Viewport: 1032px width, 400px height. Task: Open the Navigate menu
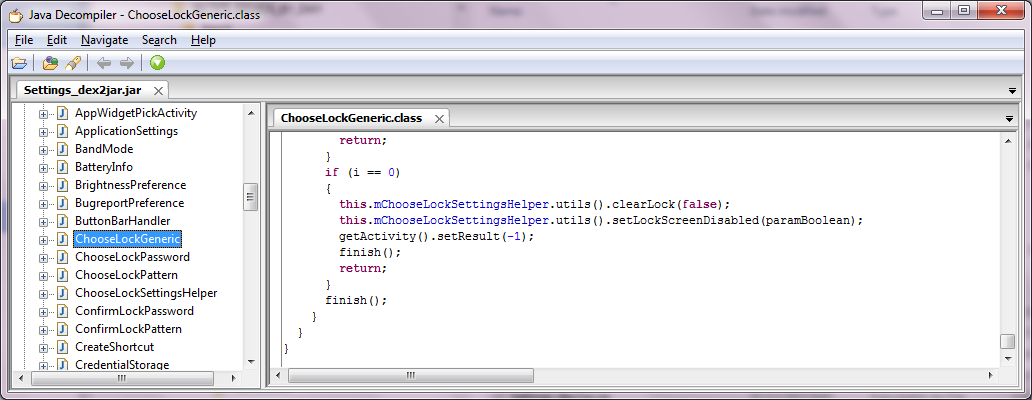pos(104,40)
